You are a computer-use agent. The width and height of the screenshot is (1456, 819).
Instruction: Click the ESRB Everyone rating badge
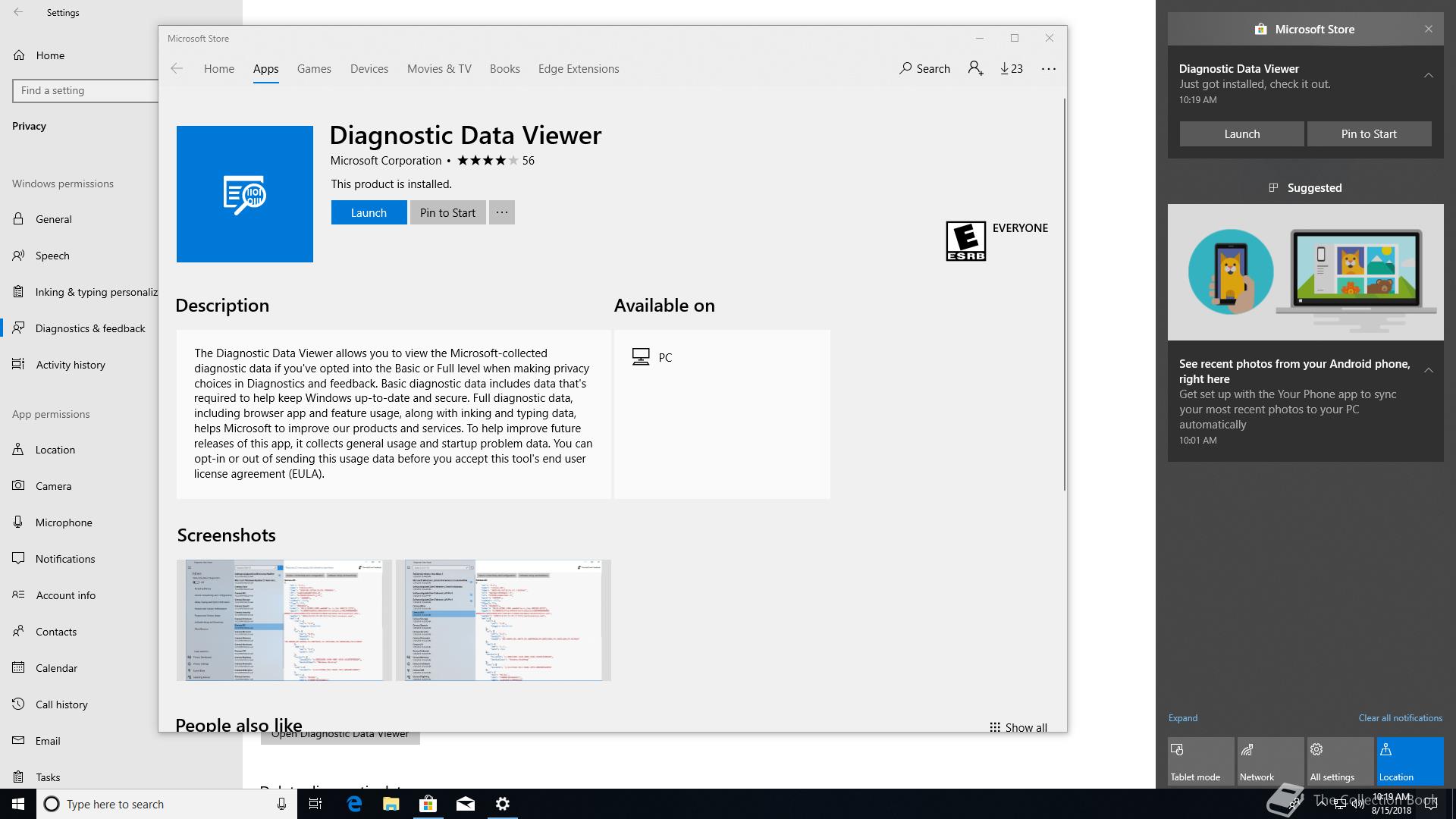[x=965, y=241]
